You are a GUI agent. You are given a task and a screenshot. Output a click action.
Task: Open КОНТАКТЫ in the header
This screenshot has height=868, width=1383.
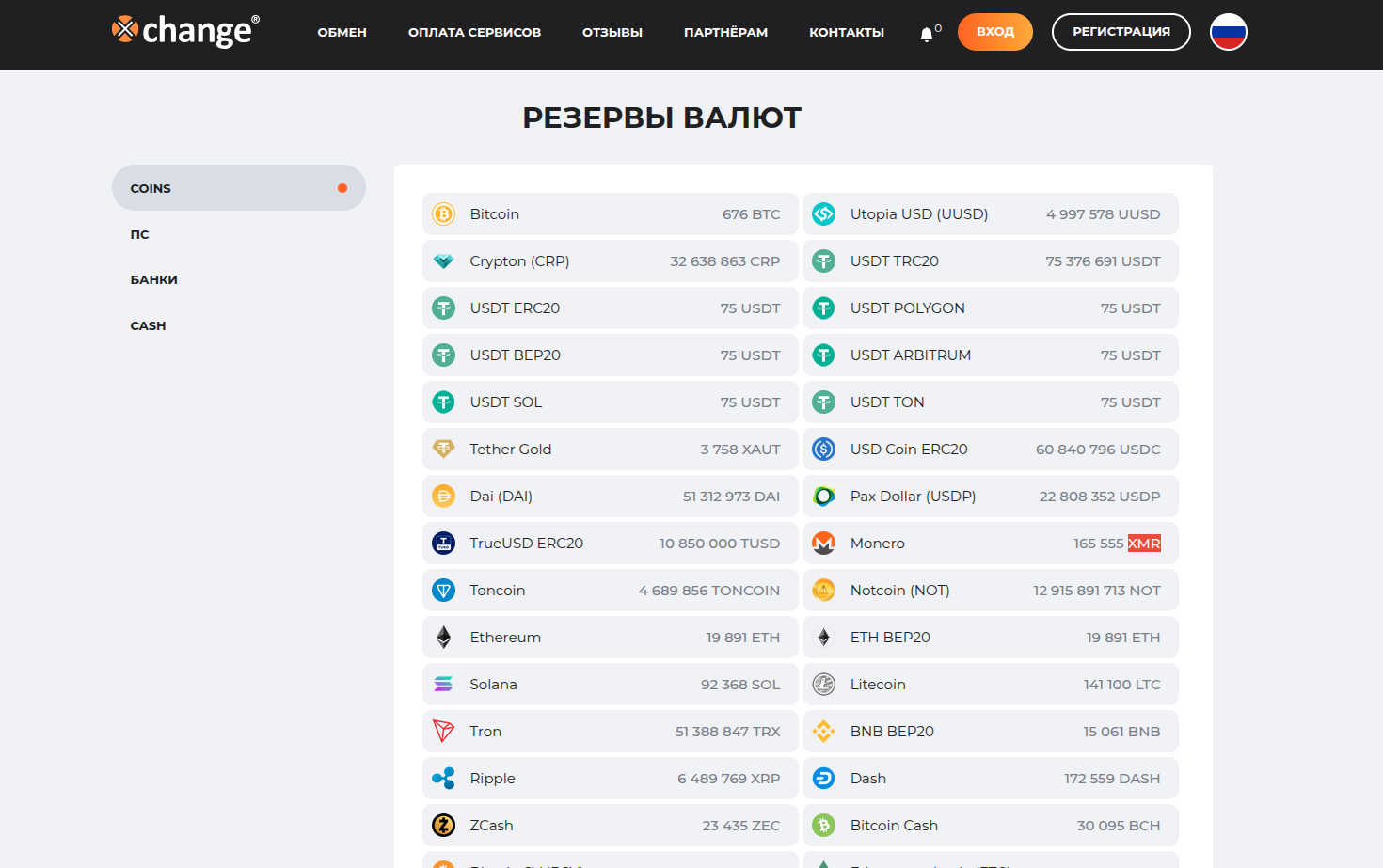847,32
